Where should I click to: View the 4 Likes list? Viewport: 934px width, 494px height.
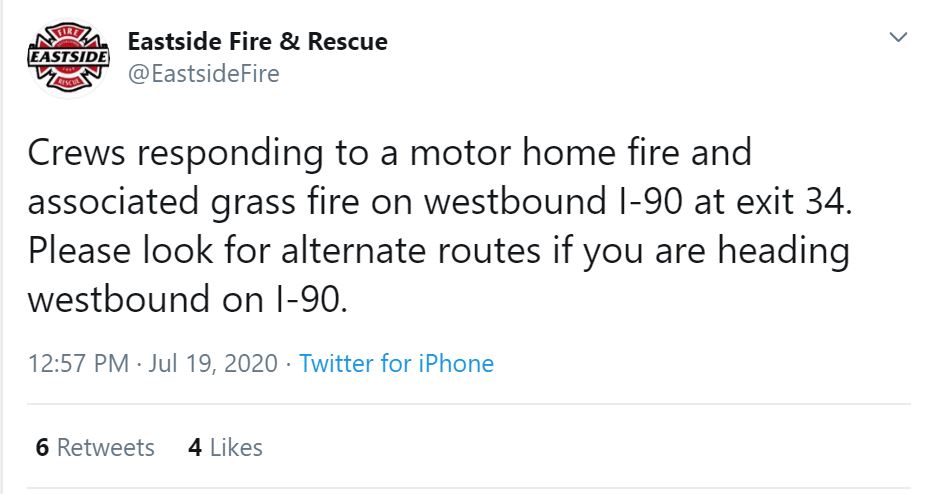(225, 447)
